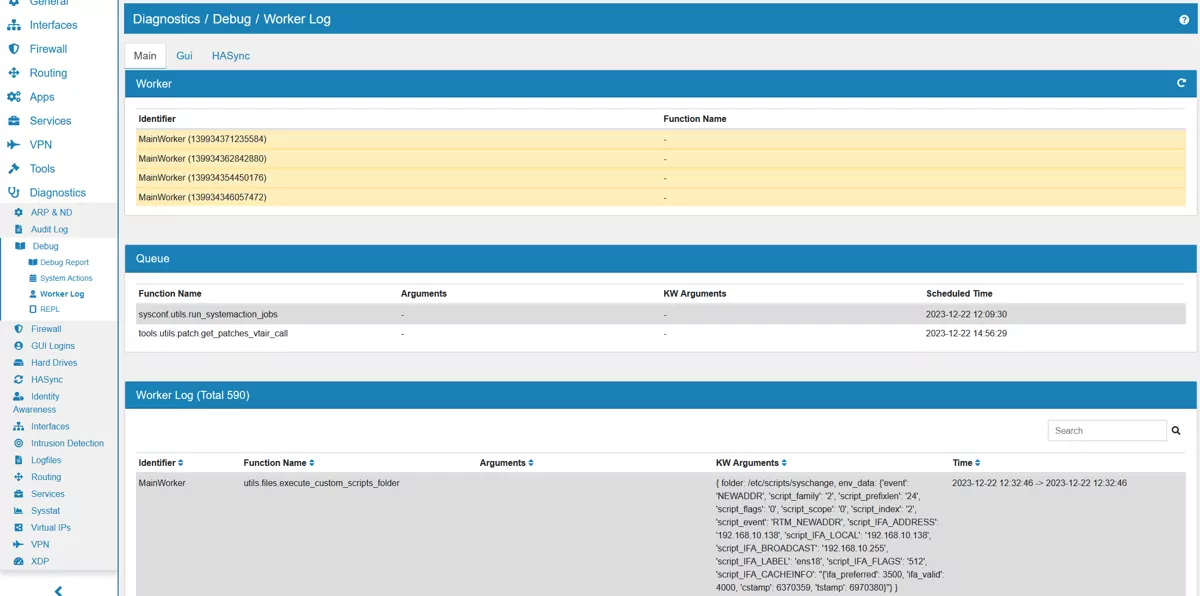Click the search magnifier icon
The width and height of the screenshot is (1200, 596).
coord(1175,430)
